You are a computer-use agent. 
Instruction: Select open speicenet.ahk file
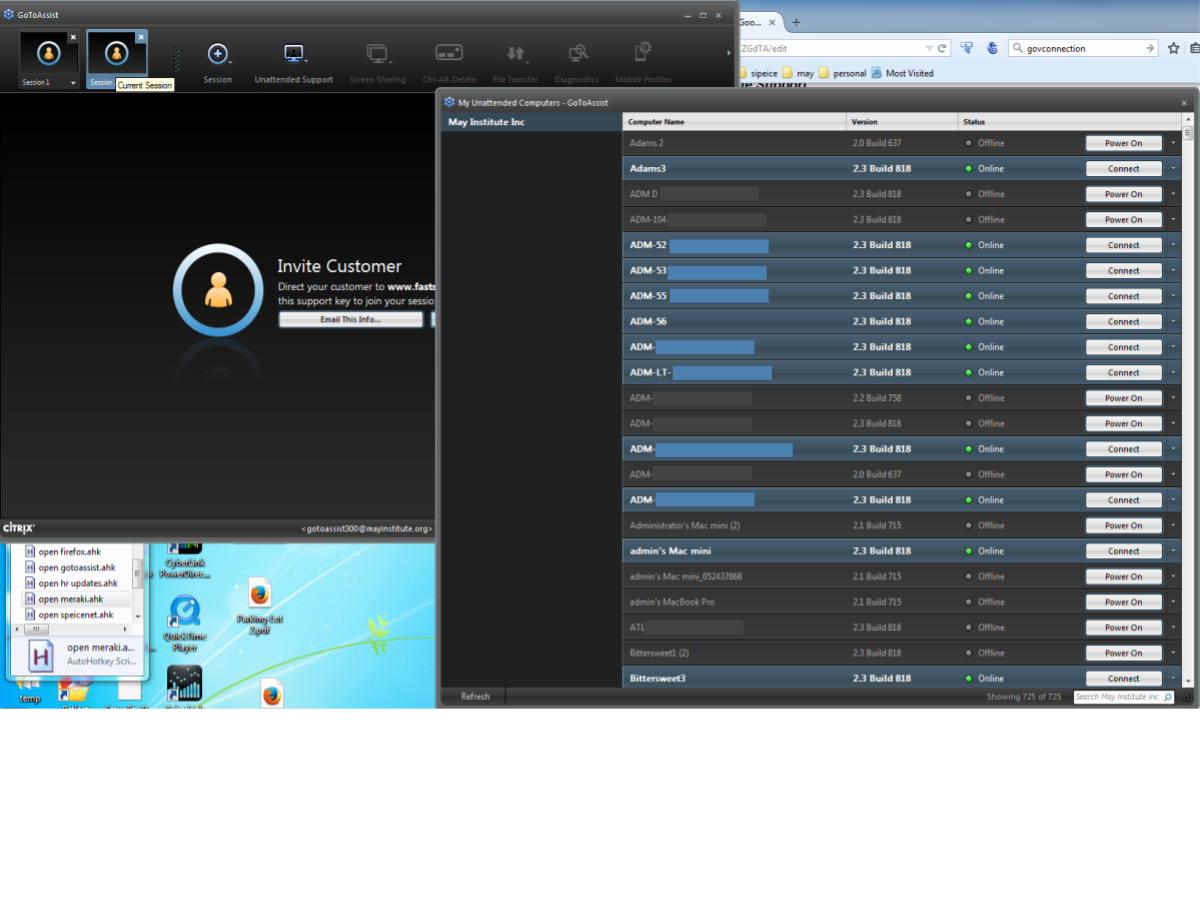pyautogui.click(x=69, y=615)
